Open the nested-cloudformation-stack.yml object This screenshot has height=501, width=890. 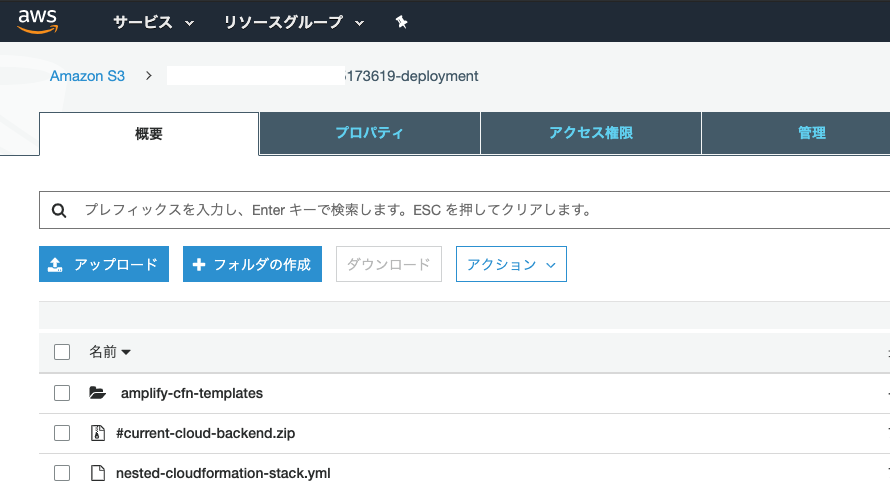[223, 473]
